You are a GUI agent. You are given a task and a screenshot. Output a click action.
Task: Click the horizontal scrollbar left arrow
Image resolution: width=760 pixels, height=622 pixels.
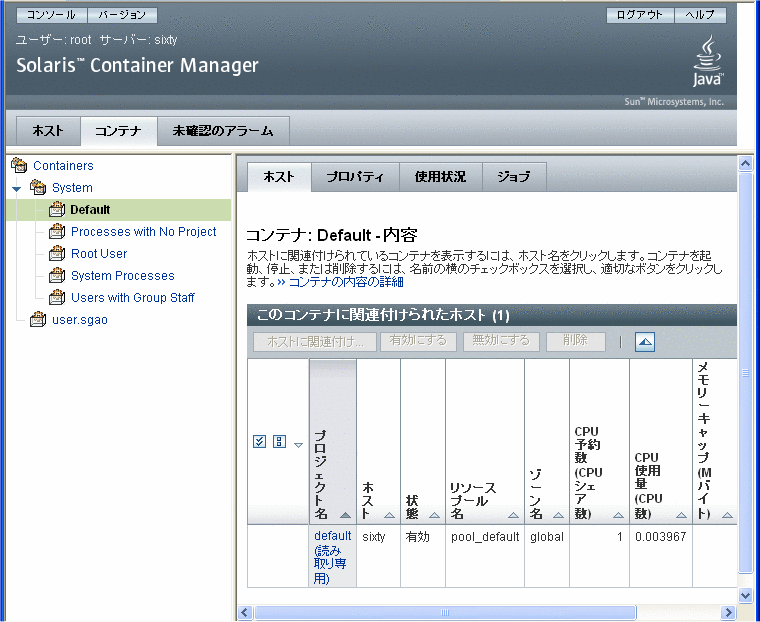click(245, 612)
